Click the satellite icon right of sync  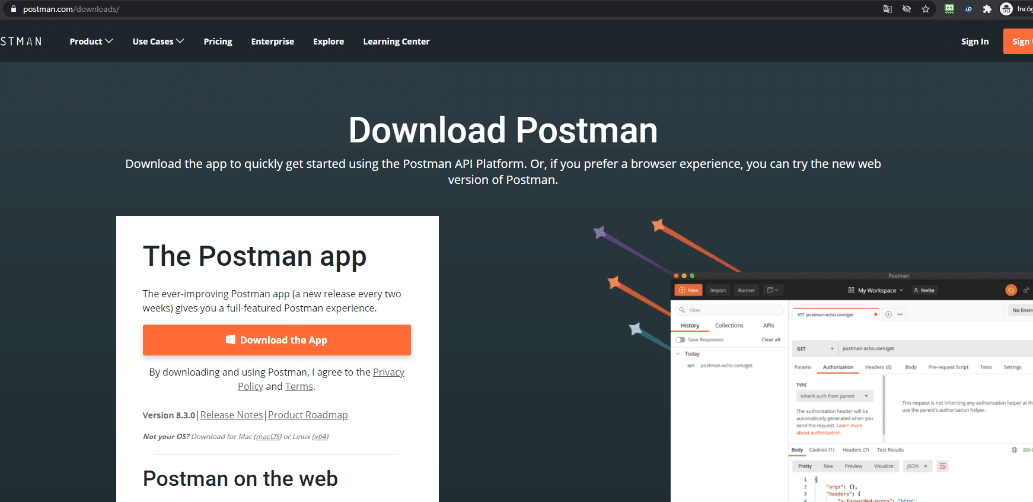[1026, 290]
